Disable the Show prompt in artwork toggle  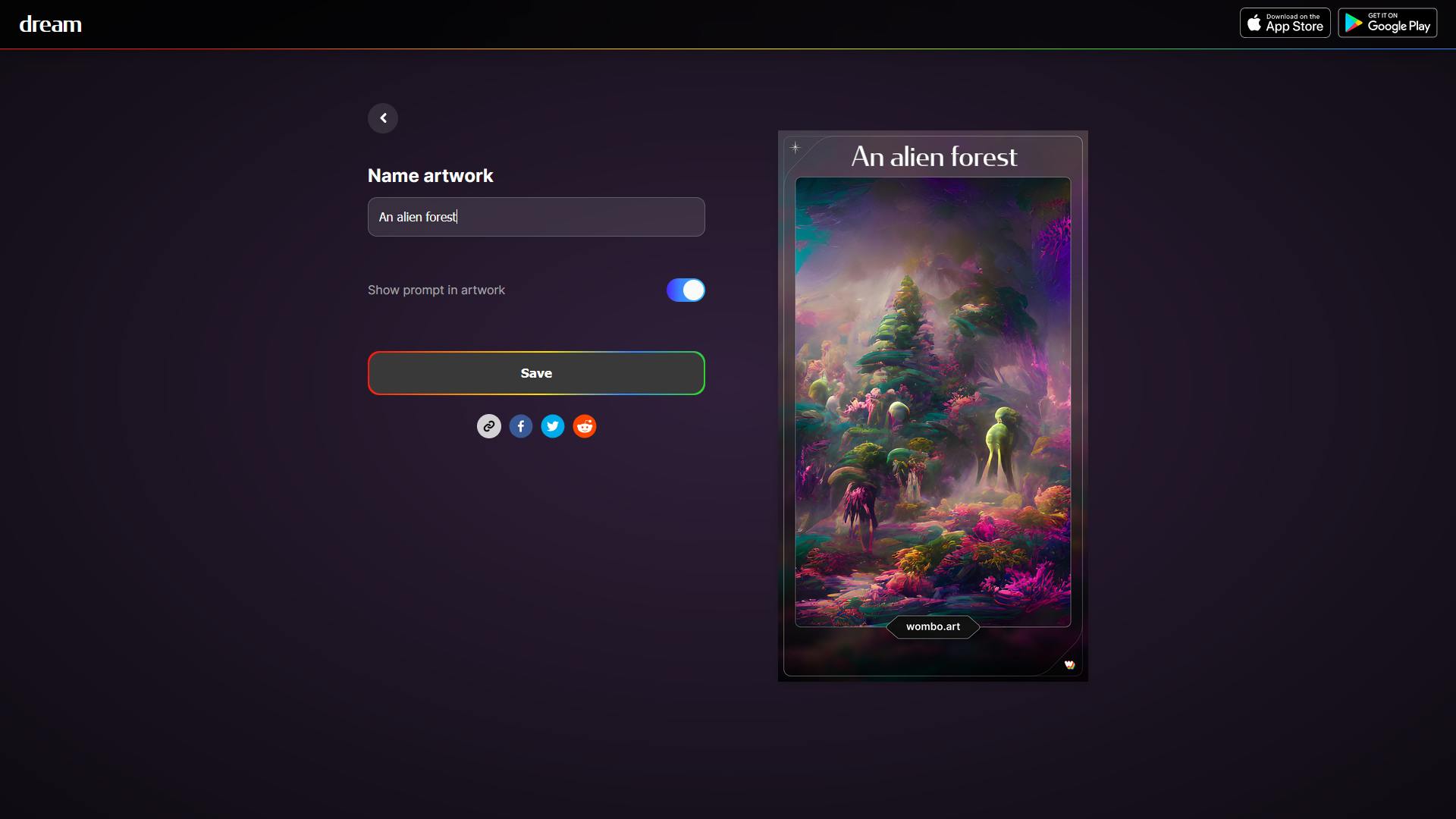pyautogui.click(x=686, y=290)
